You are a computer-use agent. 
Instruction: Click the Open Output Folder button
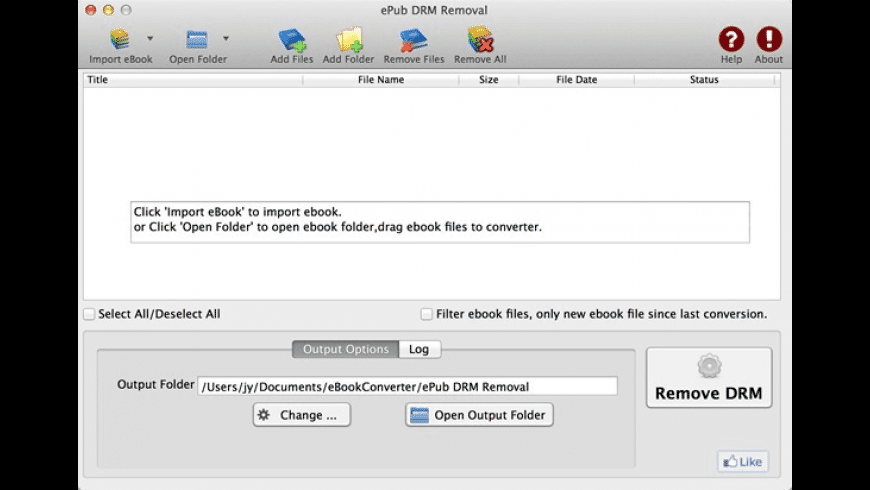pyautogui.click(x=479, y=415)
